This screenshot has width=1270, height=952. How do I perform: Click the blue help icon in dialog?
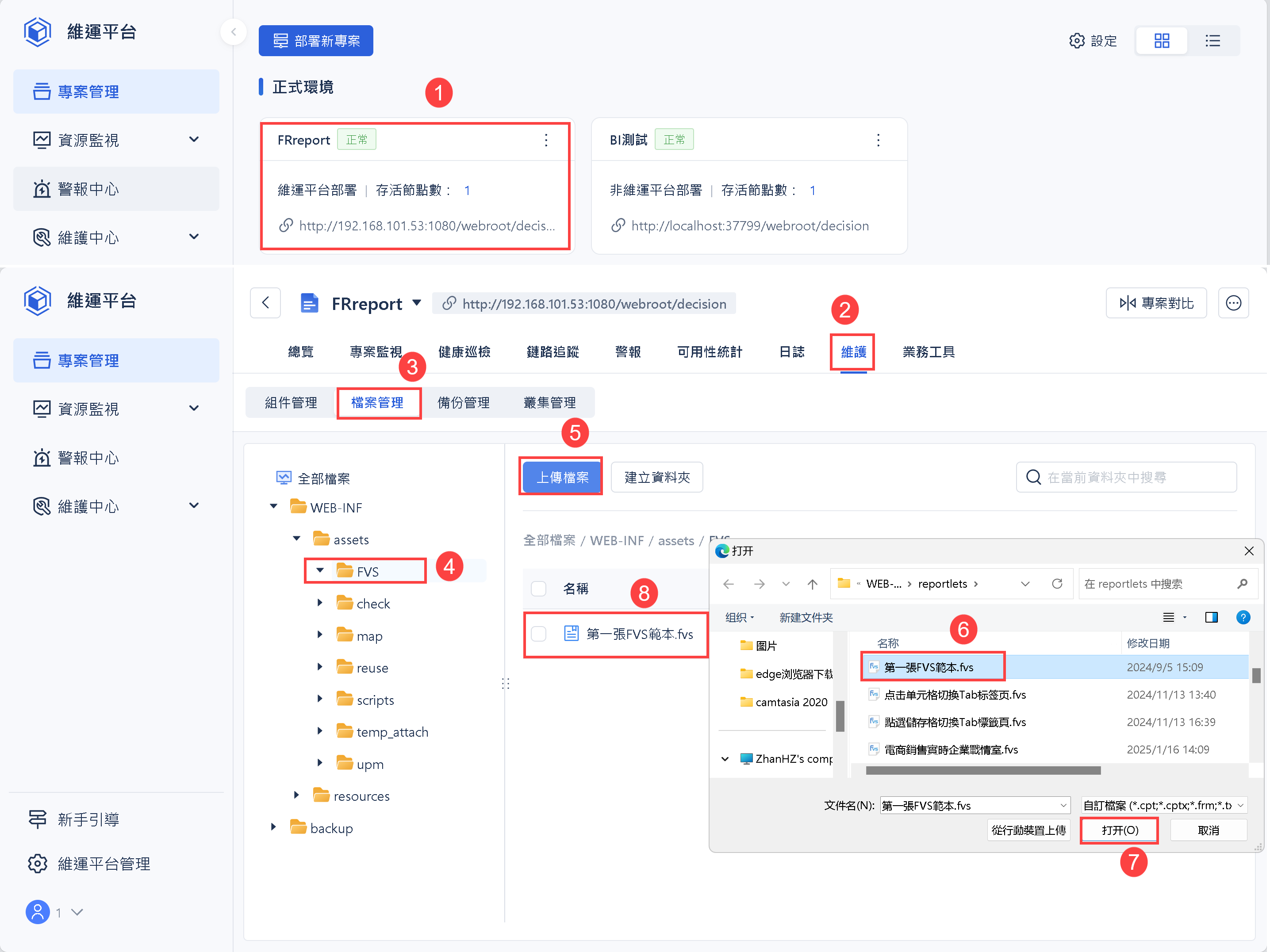[x=1243, y=617]
